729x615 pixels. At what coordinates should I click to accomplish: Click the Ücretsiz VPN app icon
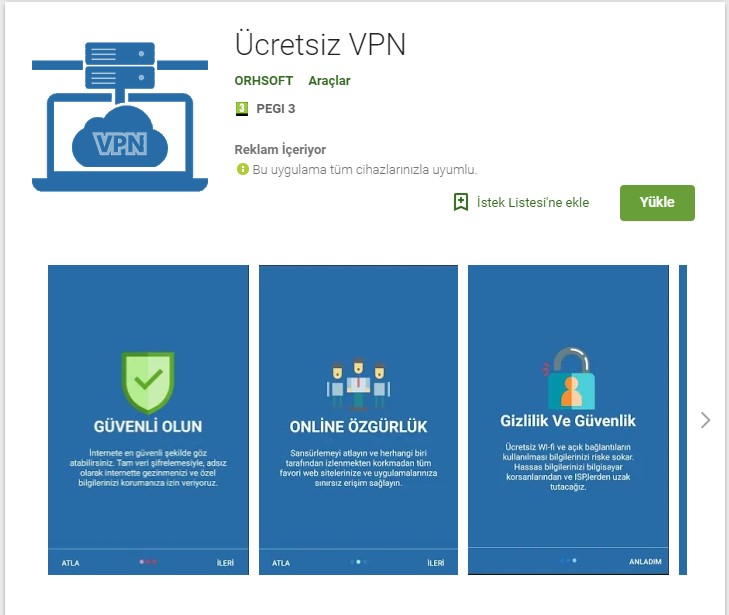[x=120, y=116]
